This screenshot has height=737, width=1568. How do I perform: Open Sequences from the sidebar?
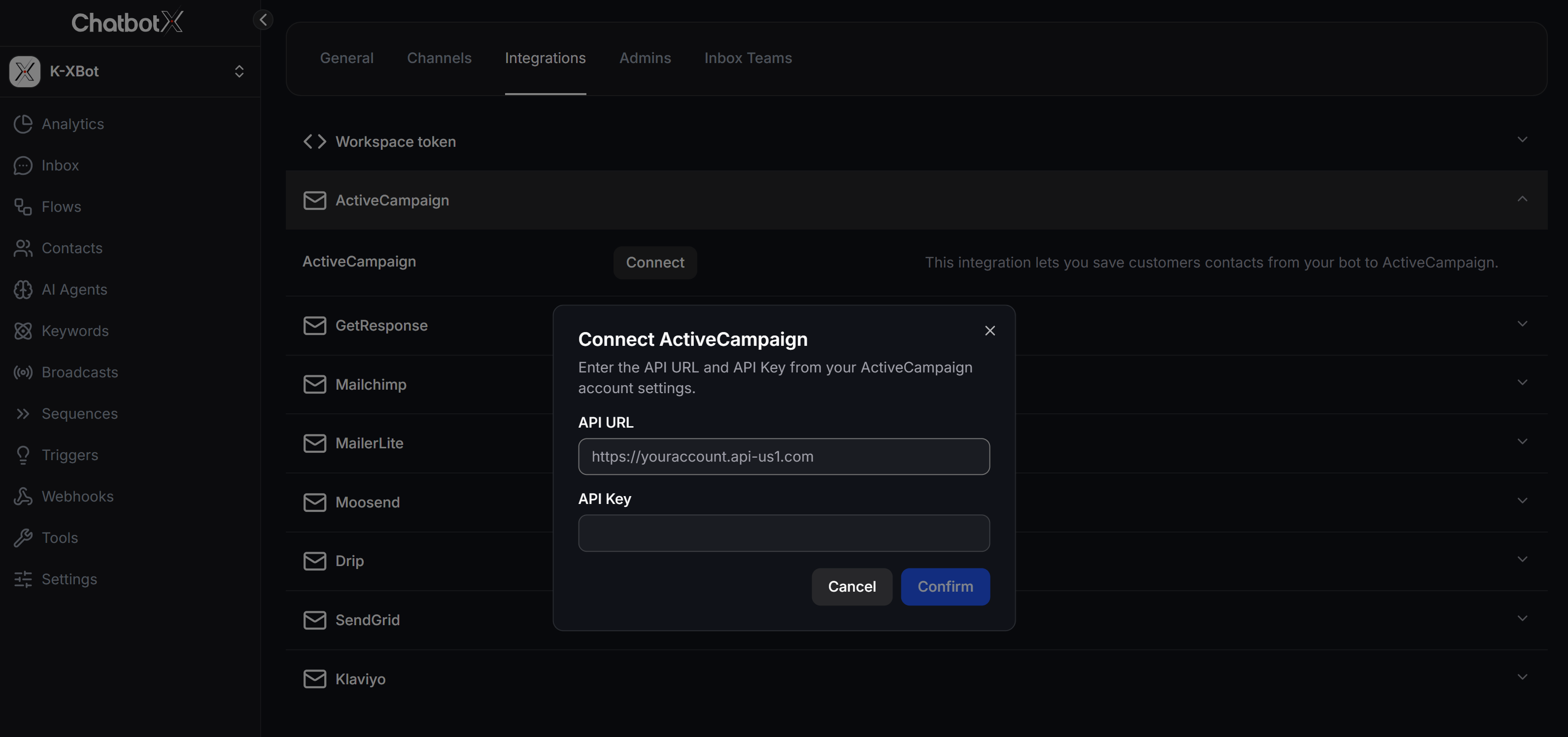pos(80,413)
